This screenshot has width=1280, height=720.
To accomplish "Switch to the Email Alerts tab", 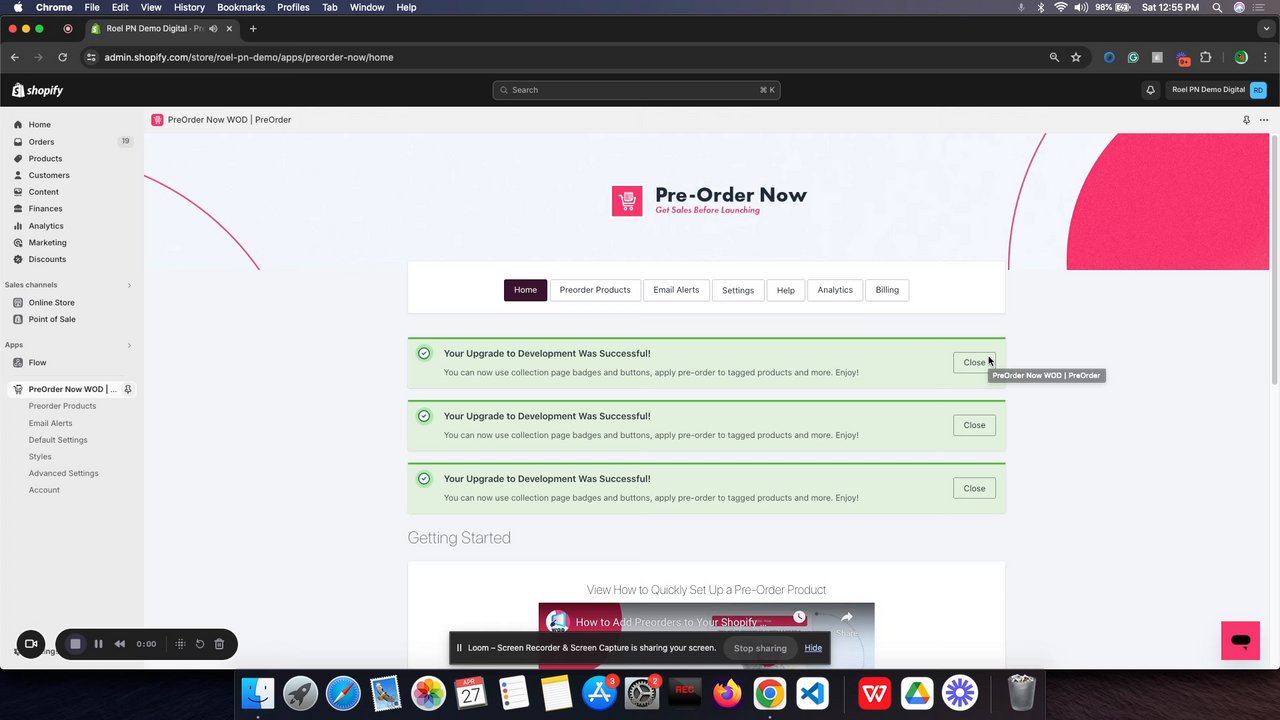I will click(x=676, y=290).
